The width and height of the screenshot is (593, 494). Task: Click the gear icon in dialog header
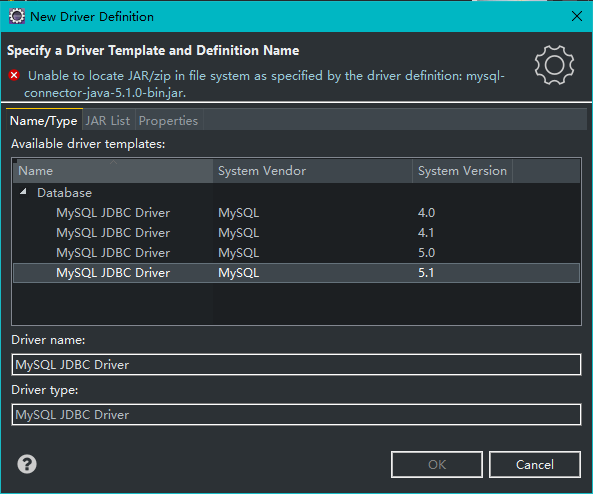554,65
